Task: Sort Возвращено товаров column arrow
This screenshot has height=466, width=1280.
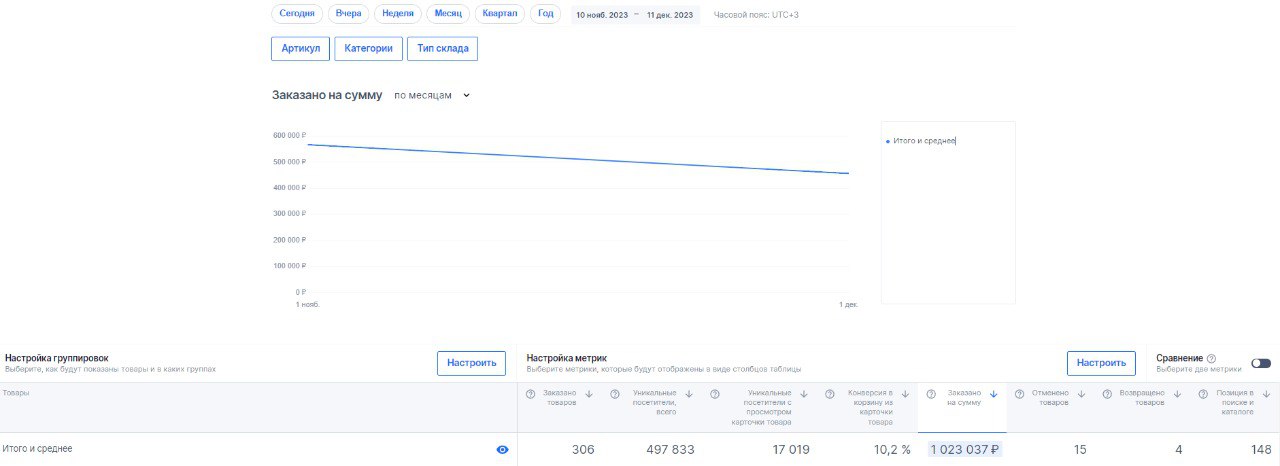Action: [x=1177, y=394]
